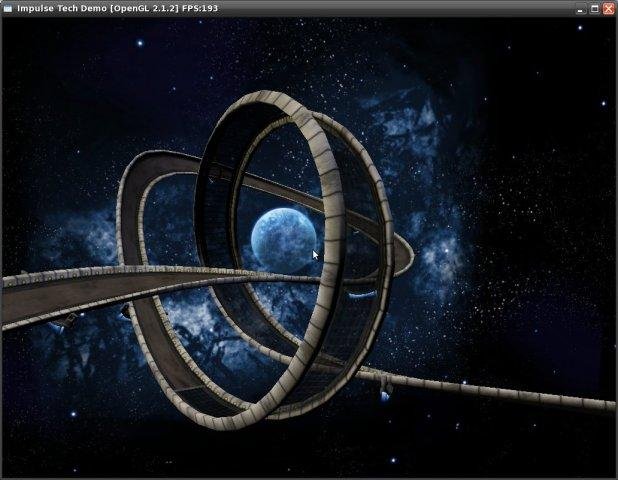Screen dimensions: 618x480
Task: Maximize the Impulse Tech Demo window
Action: (595, 9)
